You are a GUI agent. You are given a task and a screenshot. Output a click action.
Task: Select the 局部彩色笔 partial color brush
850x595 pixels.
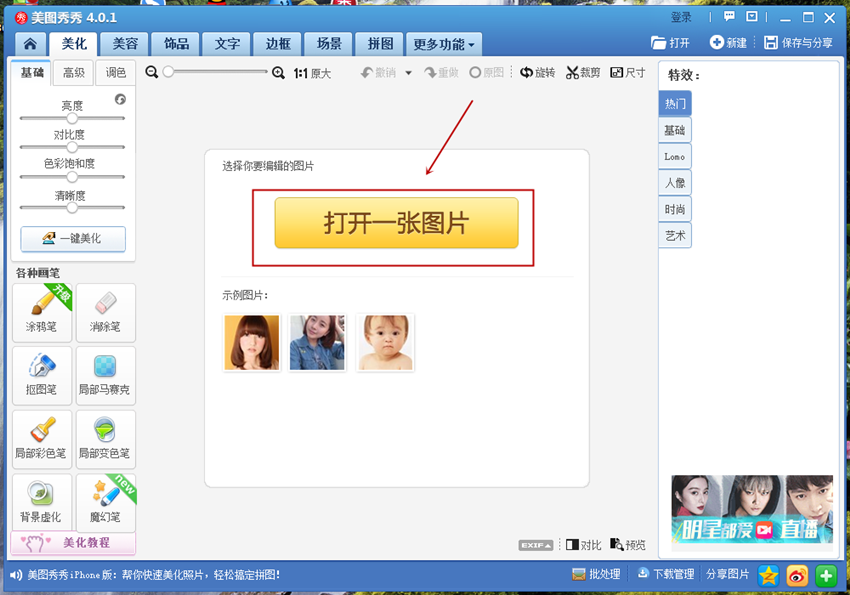[42, 439]
